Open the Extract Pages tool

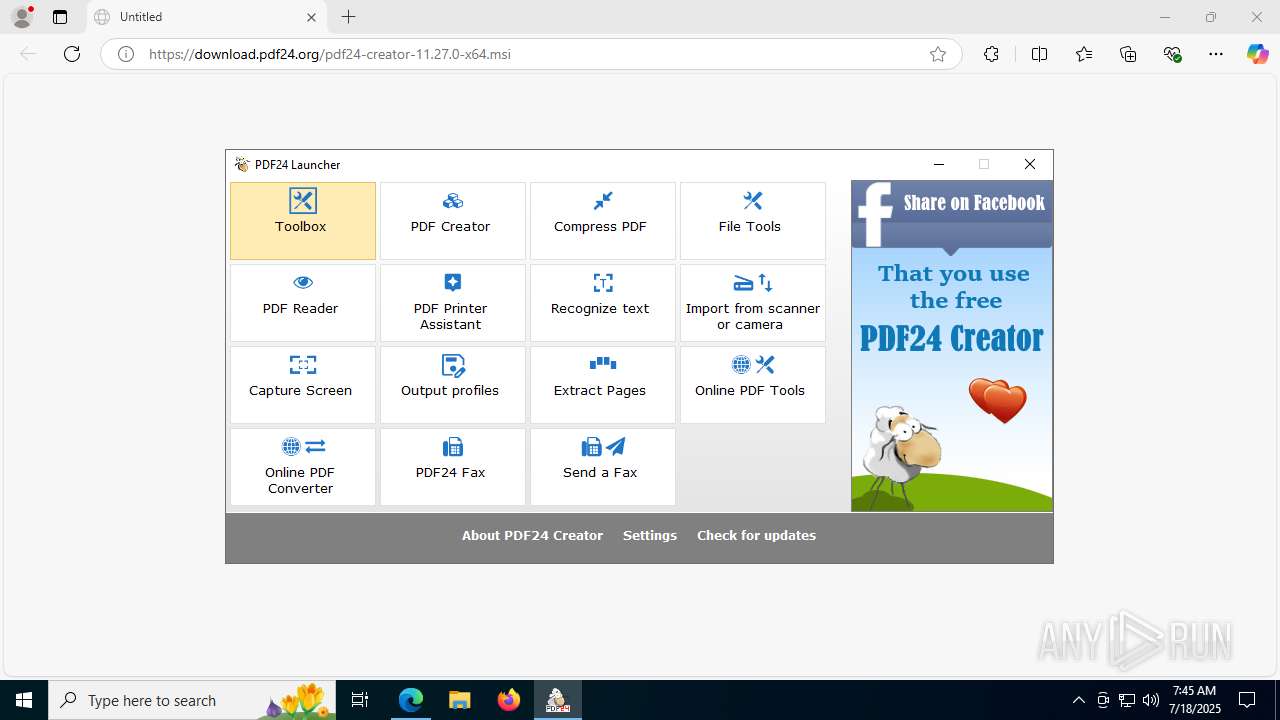coord(602,385)
